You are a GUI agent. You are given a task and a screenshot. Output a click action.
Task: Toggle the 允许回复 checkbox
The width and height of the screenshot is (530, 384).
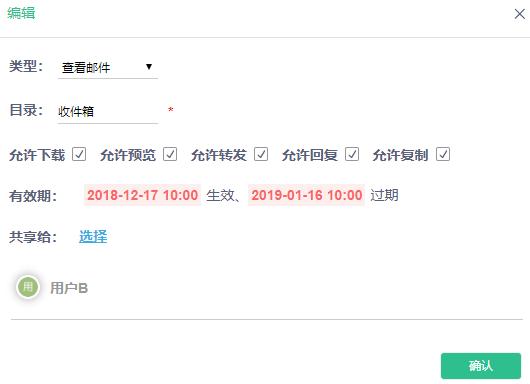[352, 154]
